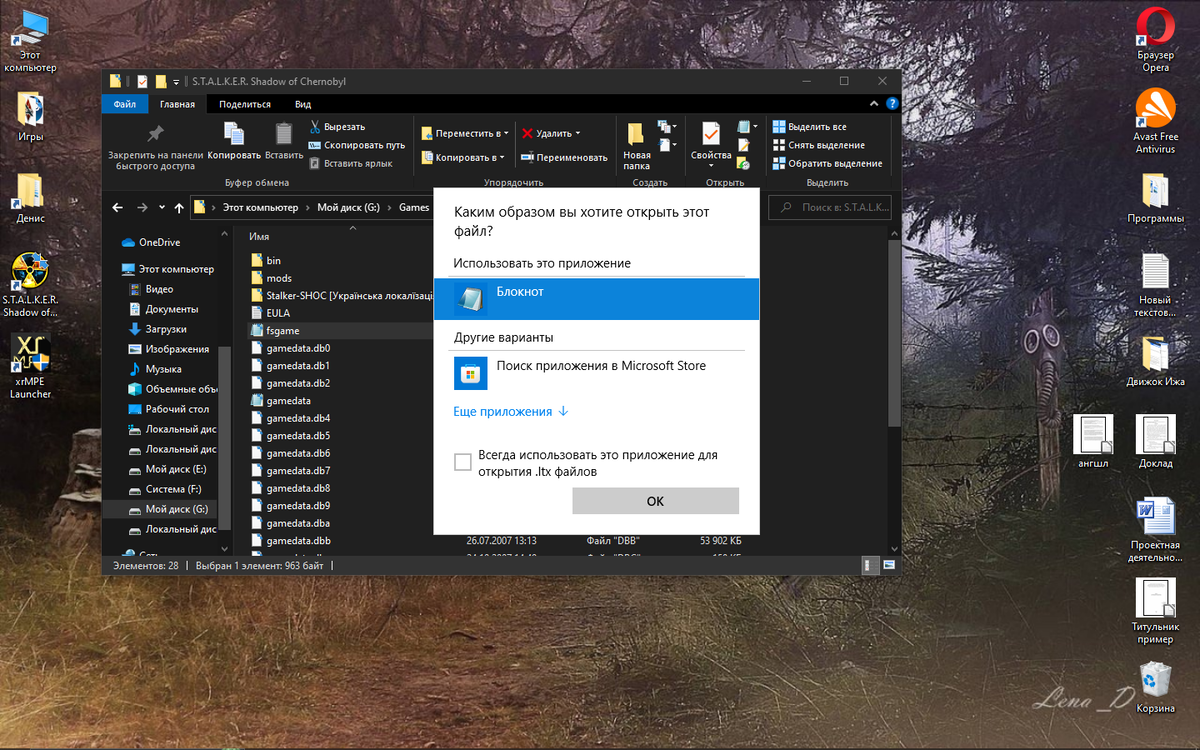Viewport: 1200px width, 750px height.
Task: Sort files by the Имя column header
Action: [259, 237]
